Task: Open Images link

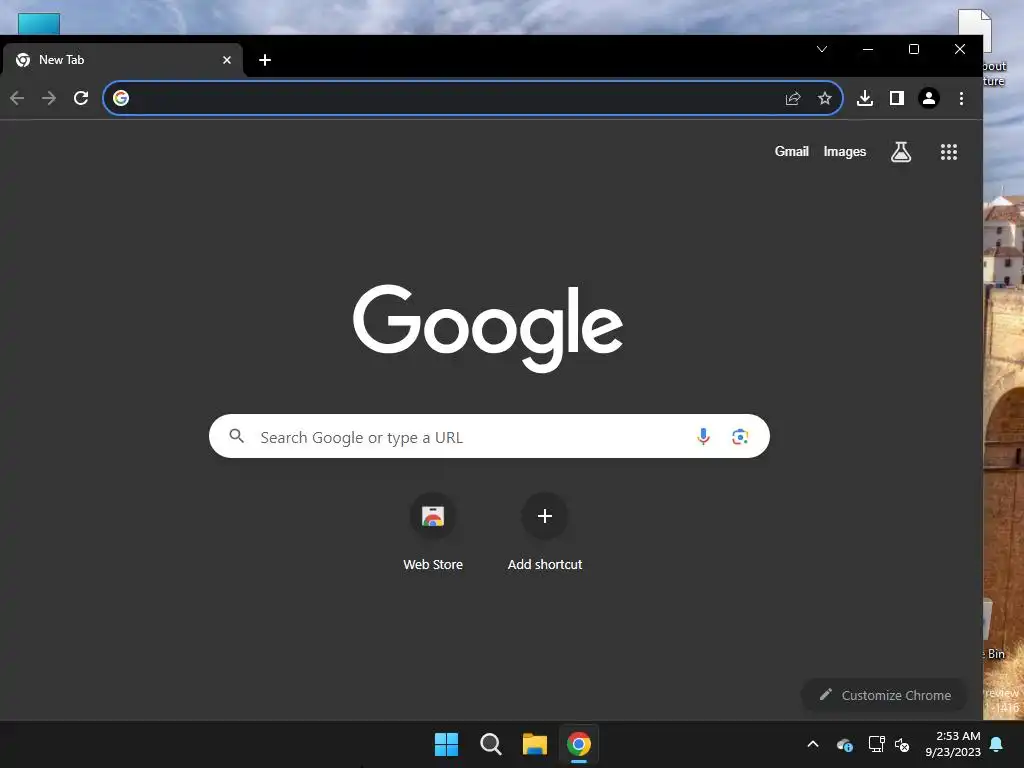Action: 844,152
